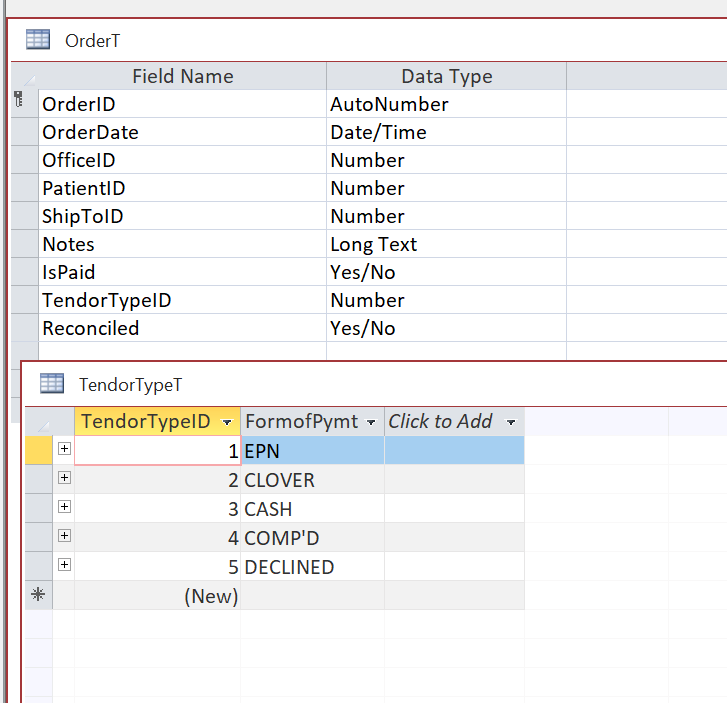Switch to the OrderT tab
Screen dimensions: 727x703
tap(92, 41)
